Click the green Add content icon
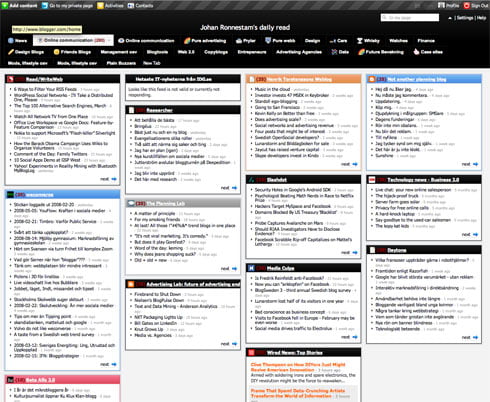Screen dimensions: 490x402 coord(5,6)
